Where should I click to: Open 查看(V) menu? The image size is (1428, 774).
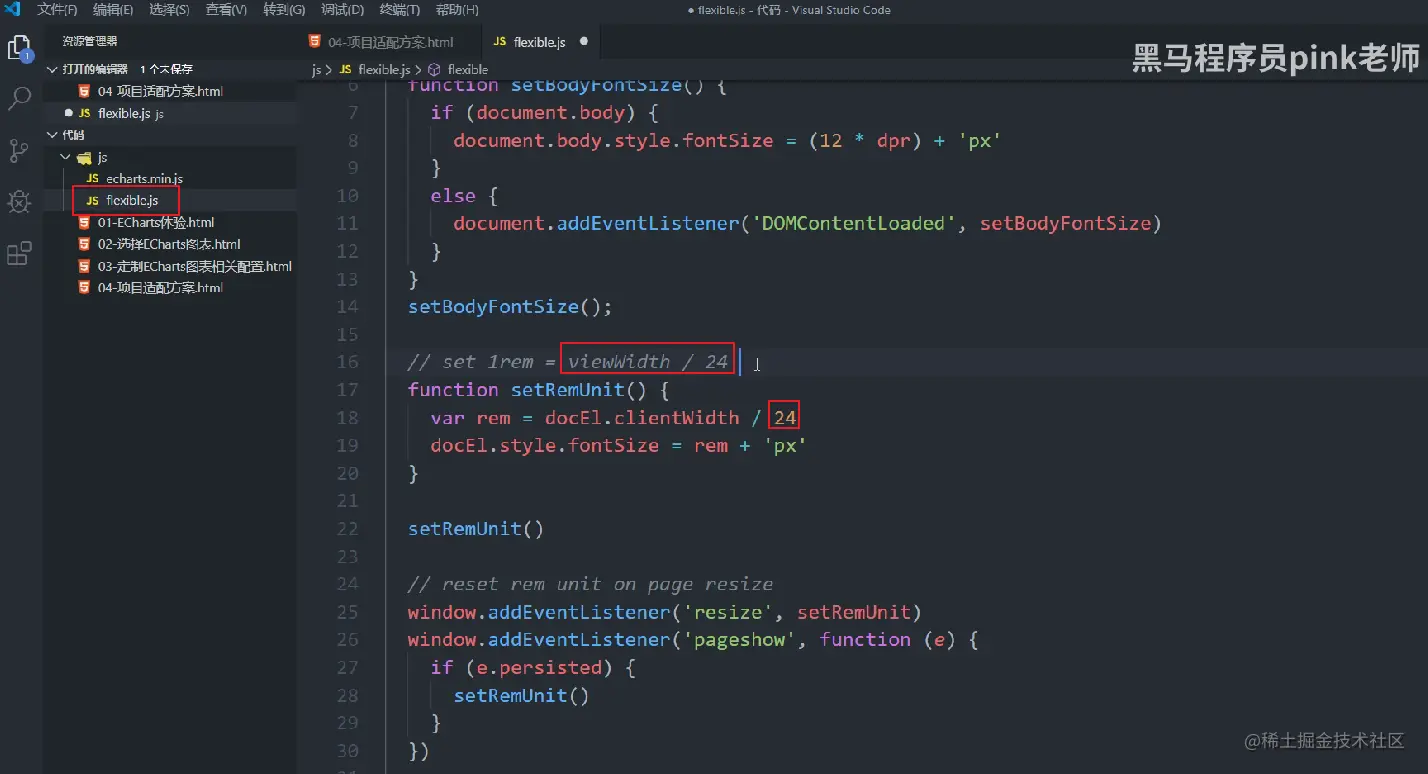pyautogui.click(x=226, y=10)
